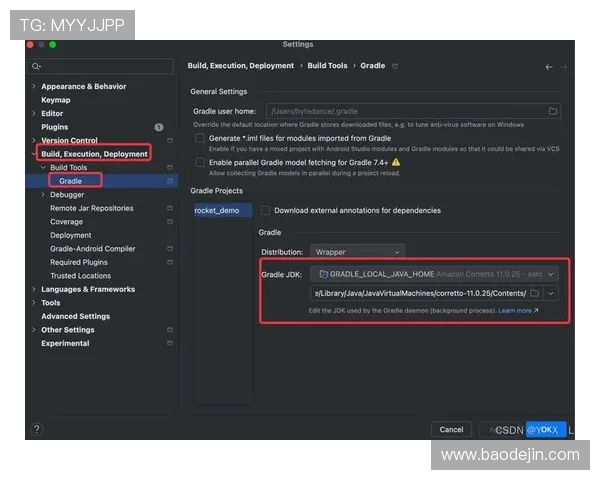
Task: Check Download external annotations for dependencies
Action: click(x=265, y=210)
